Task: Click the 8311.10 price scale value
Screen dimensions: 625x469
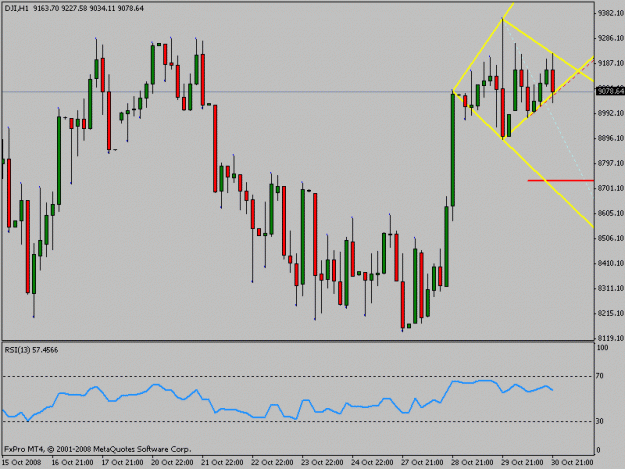Action: coord(610,288)
